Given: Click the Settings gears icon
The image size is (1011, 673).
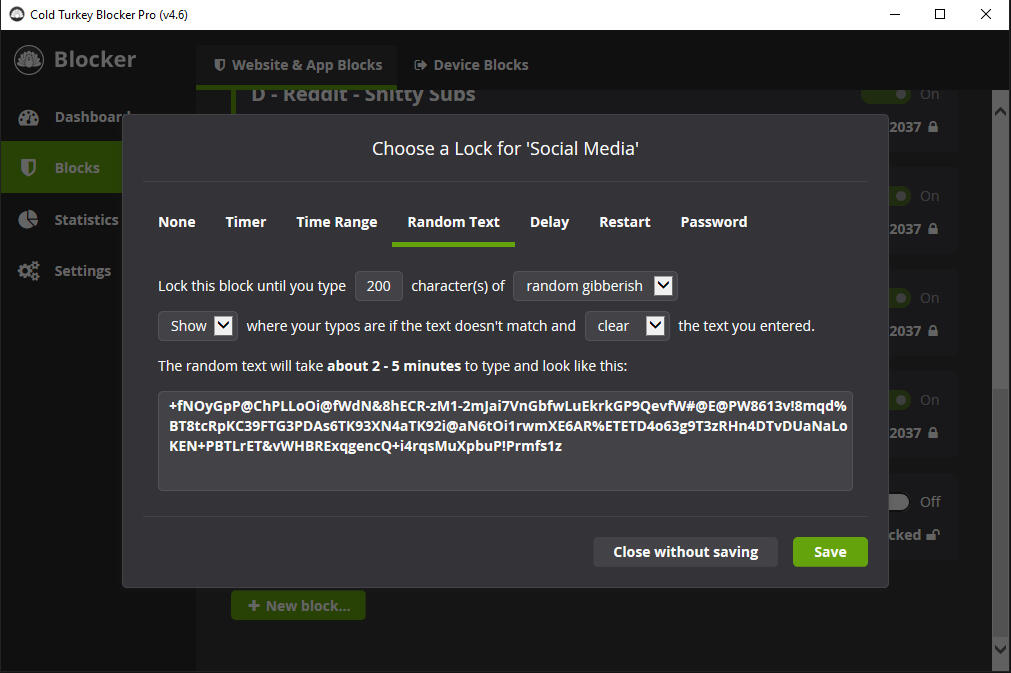Looking at the screenshot, I should click(28, 271).
